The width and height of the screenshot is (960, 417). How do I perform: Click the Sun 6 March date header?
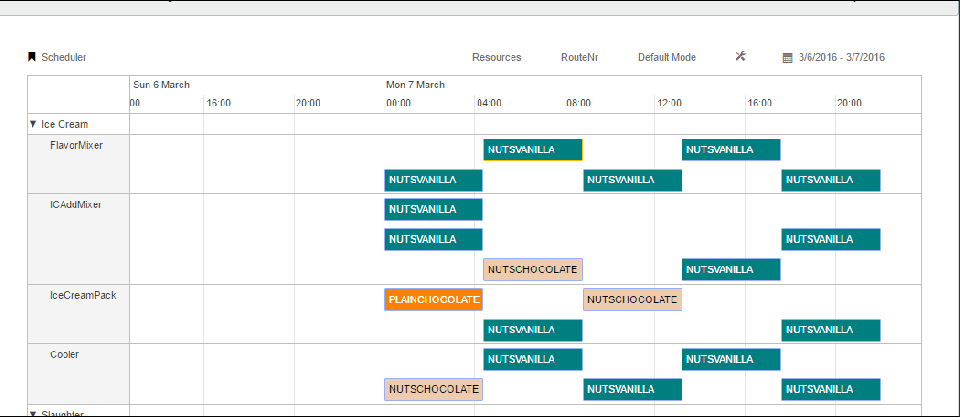coord(161,85)
